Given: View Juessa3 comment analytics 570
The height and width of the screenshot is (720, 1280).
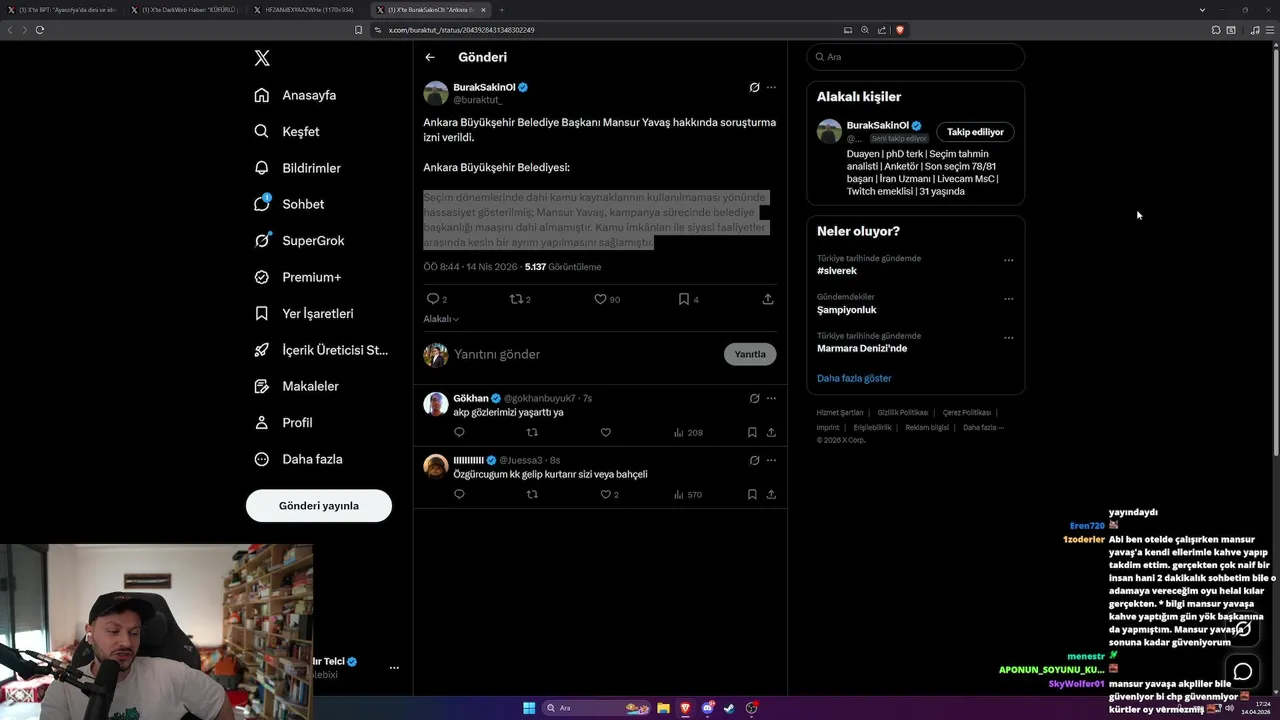Looking at the screenshot, I should (x=688, y=494).
